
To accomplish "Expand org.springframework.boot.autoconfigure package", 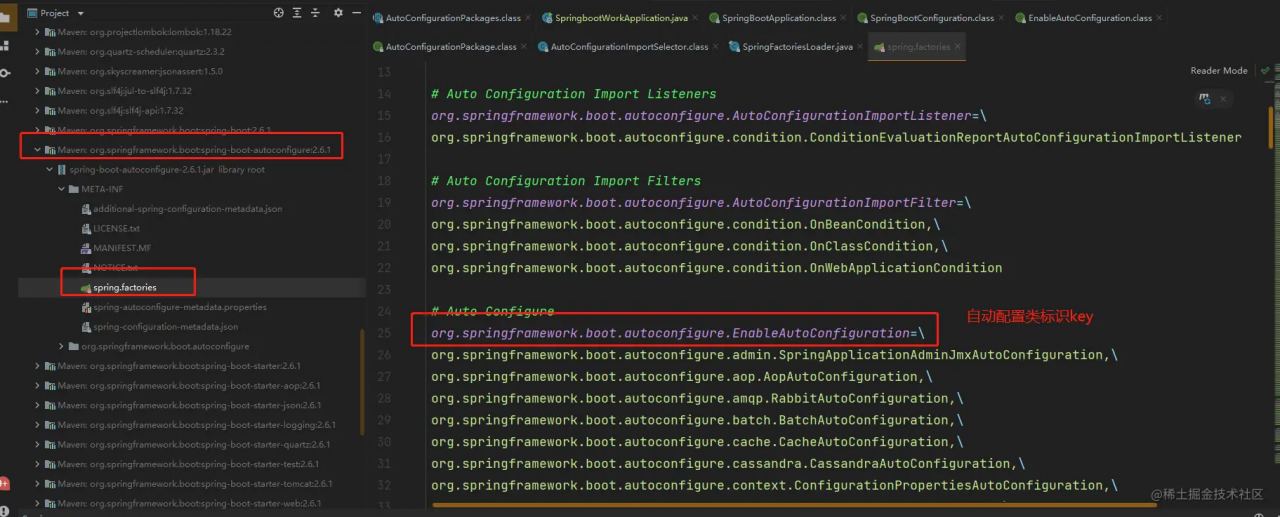I will point(62,346).
